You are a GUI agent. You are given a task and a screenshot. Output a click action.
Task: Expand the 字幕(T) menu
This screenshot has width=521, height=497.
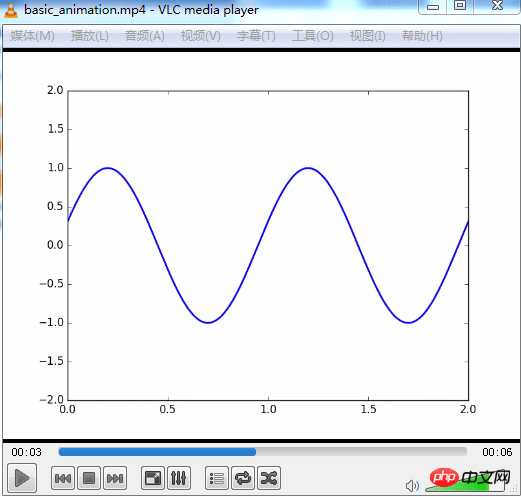click(x=256, y=36)
